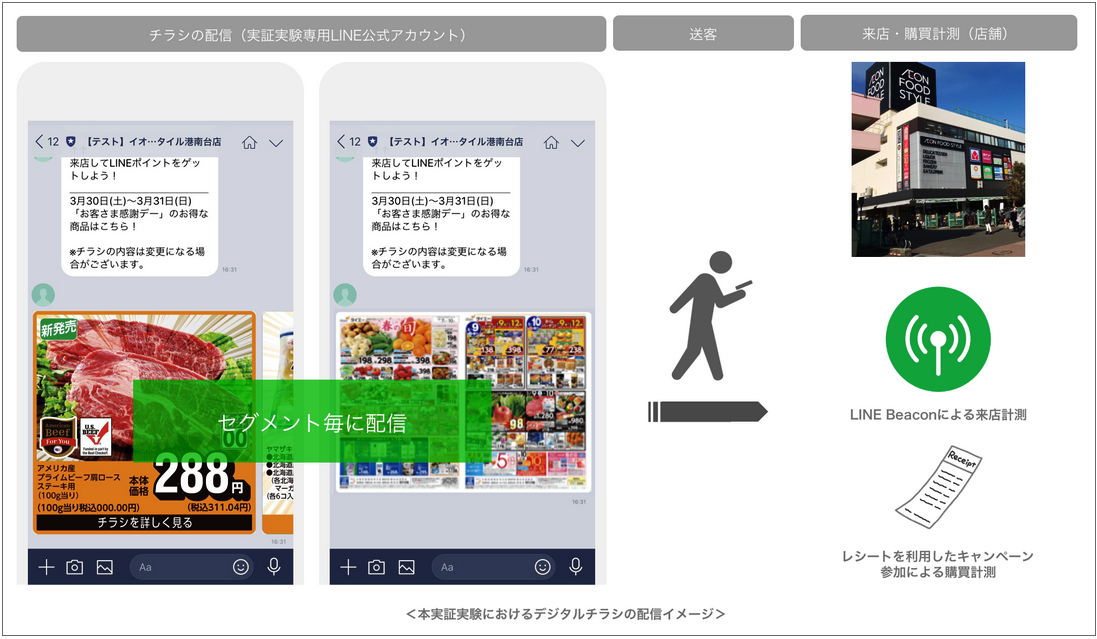Tap the plus icon in the left phone chat bar
1097x639 pixels.
(x=46, y=567)
